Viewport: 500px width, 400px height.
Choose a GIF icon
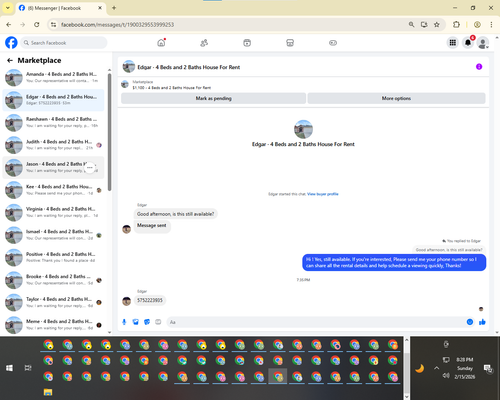click(158, 322)
